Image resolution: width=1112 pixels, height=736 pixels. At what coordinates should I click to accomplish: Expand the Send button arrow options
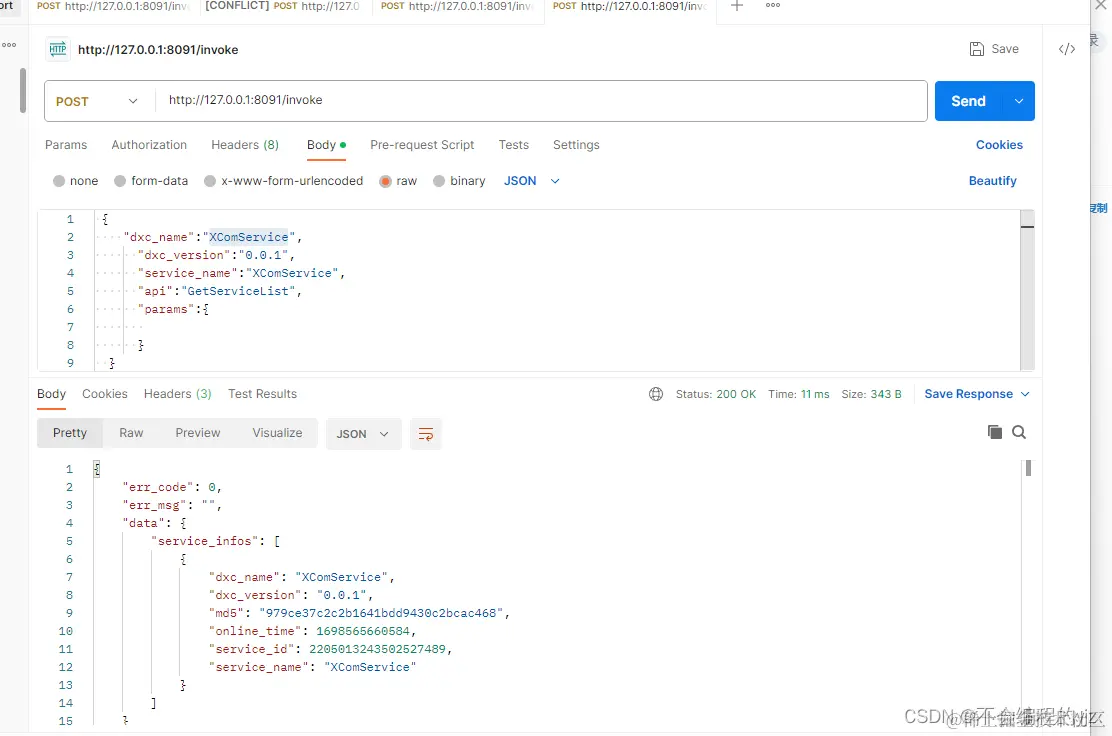pos(1019,101)
